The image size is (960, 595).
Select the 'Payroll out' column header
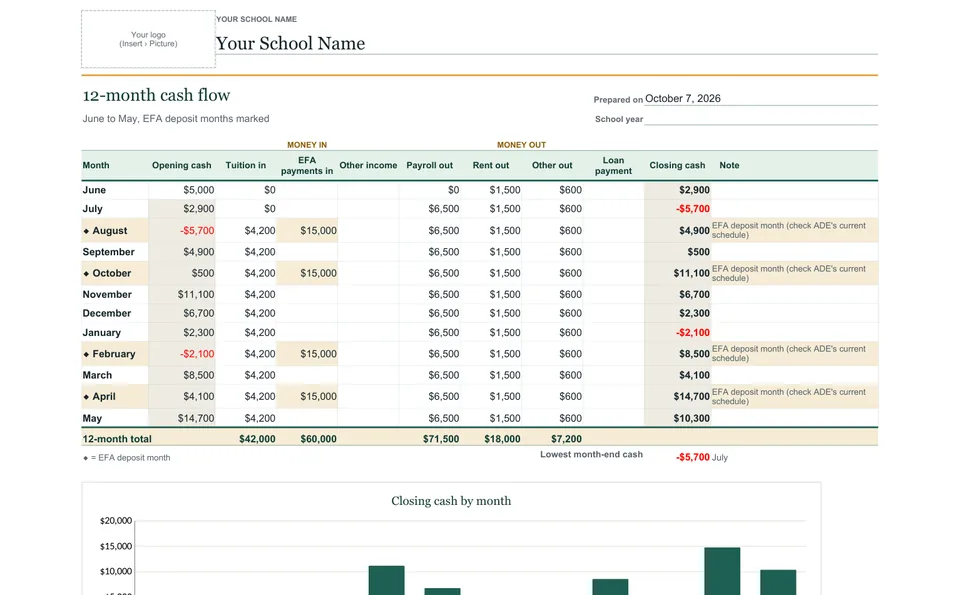[429, 165]
